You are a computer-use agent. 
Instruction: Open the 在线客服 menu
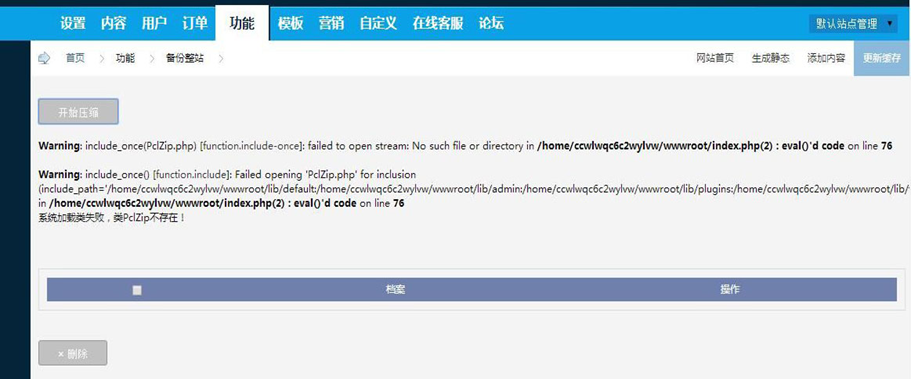coord(437,23)
